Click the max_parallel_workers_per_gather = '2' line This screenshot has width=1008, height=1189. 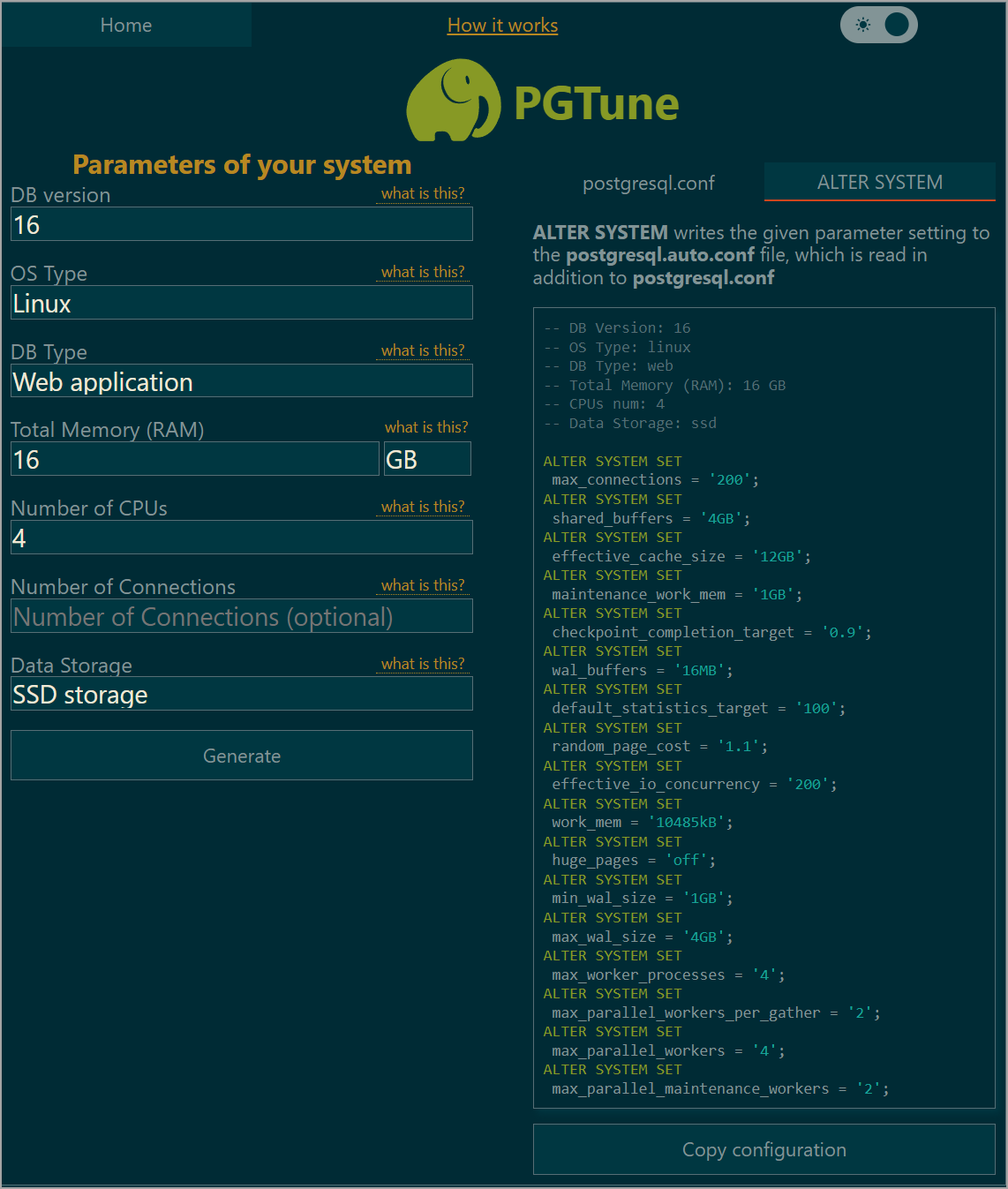(x=716, y=1012)
